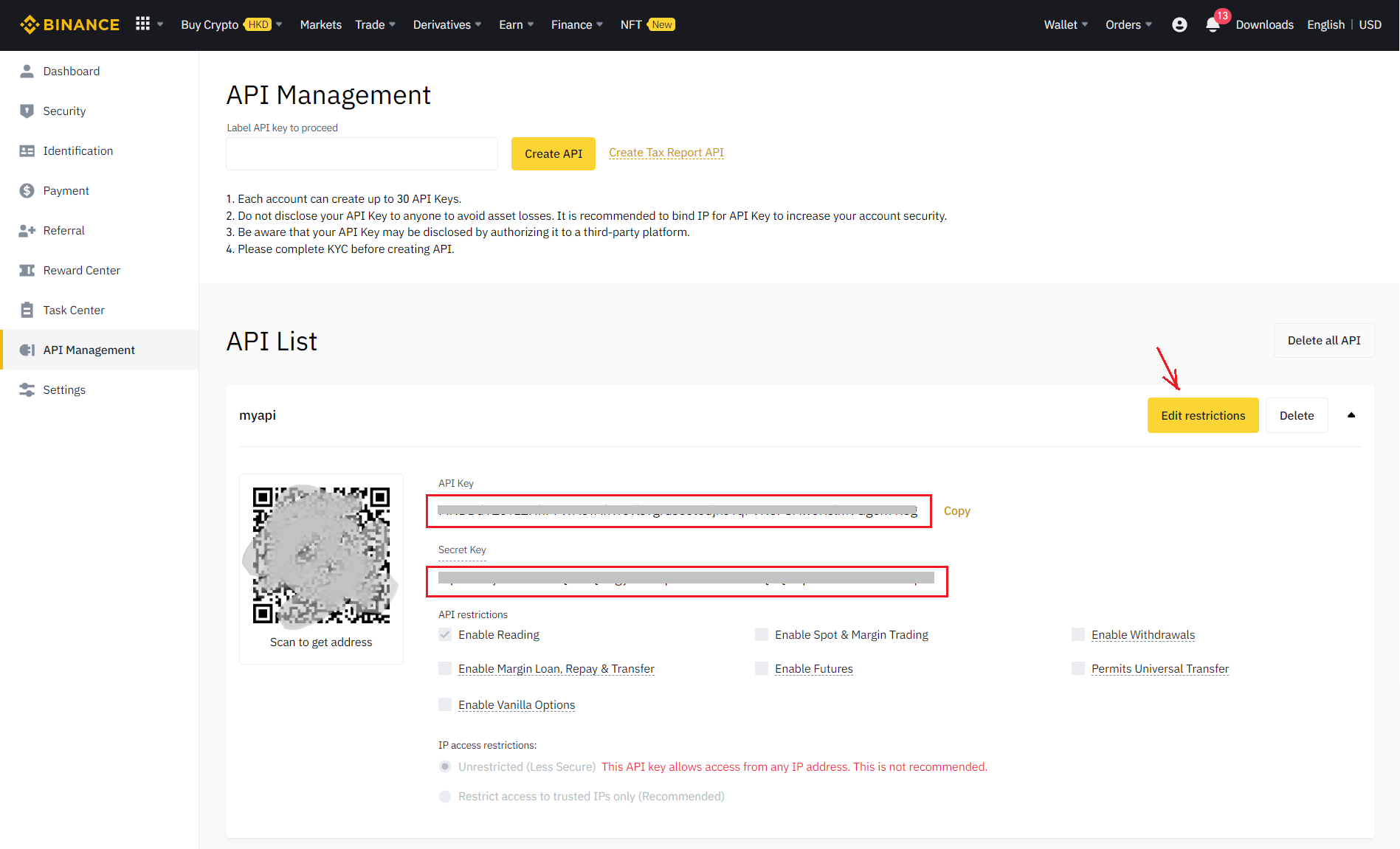Click Edit restrictions button
This screenshot has width=1400, height=849.
[x=1203, y=415]
